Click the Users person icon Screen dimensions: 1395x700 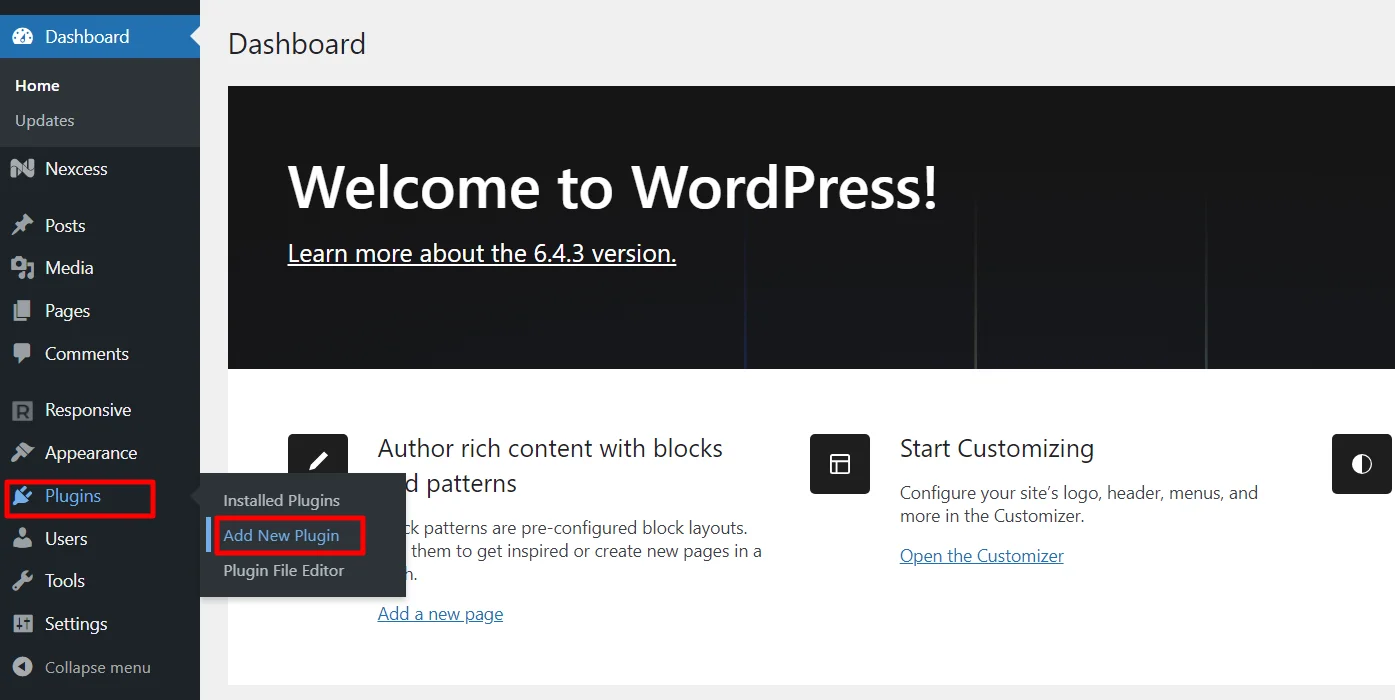click(22, 539)
